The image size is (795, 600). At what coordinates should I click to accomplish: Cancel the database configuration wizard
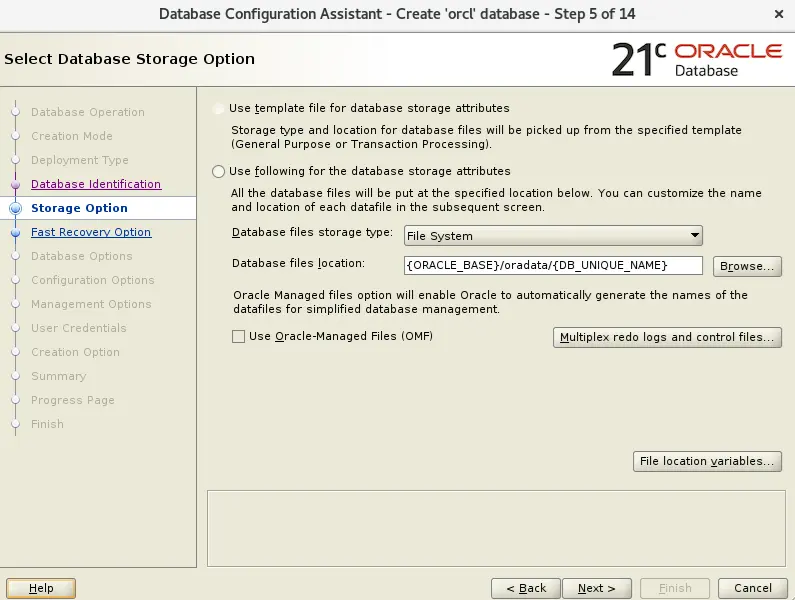(x=752, y=588)
